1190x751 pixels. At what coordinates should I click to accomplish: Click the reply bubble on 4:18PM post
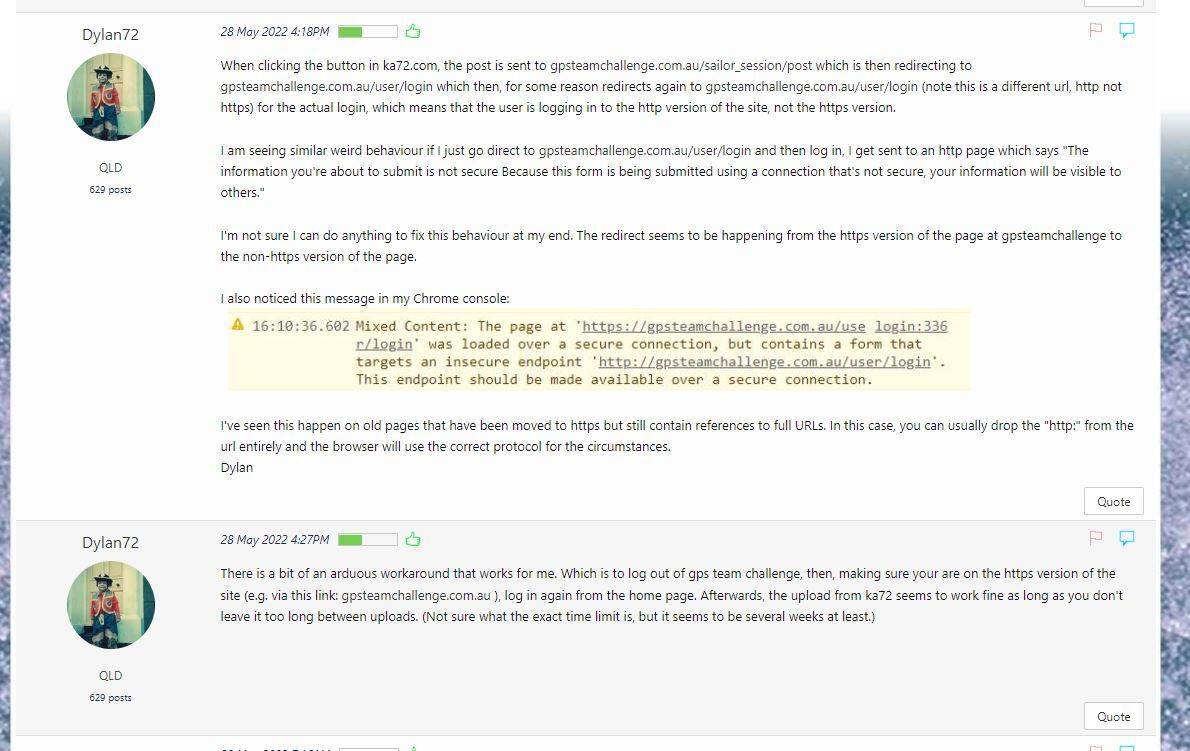pyautogui.click(x=1127, y=30)
